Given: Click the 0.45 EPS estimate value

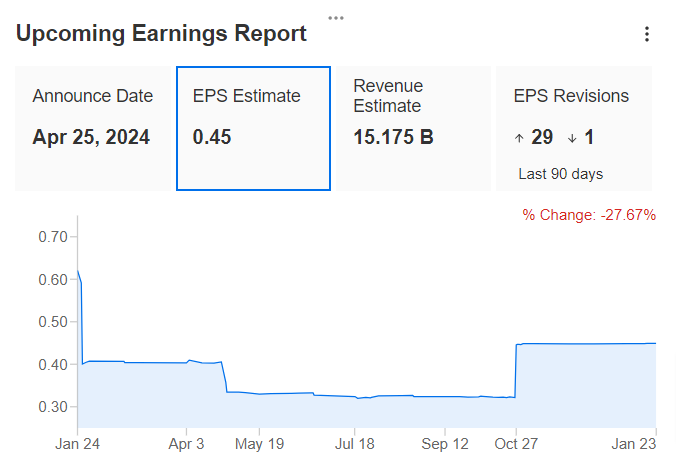Looking at the screenshot, I should click(212, 137).
